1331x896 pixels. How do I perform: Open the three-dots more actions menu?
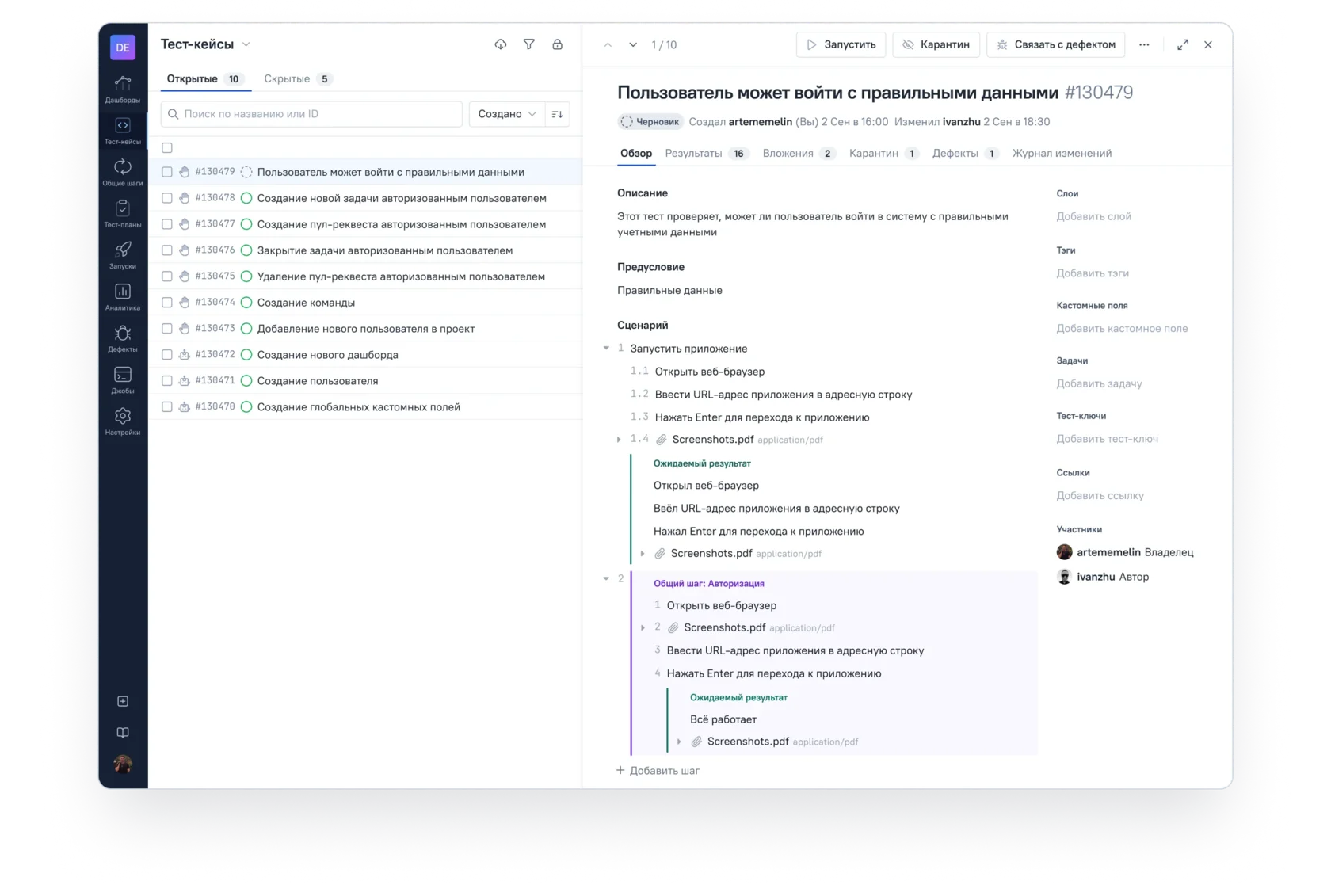click(x=1144, y=45)
